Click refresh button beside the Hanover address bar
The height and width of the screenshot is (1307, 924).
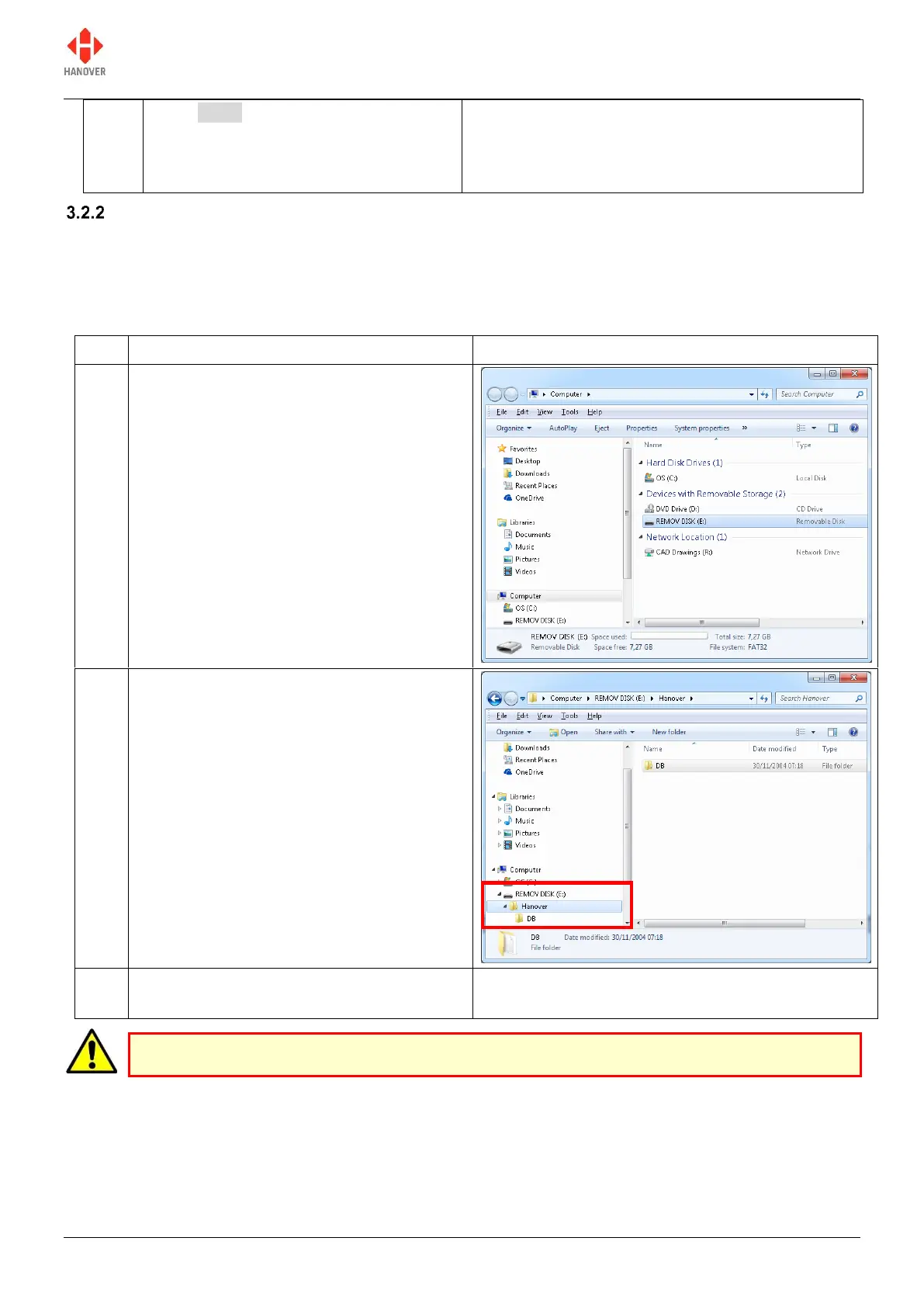point(765,699)
